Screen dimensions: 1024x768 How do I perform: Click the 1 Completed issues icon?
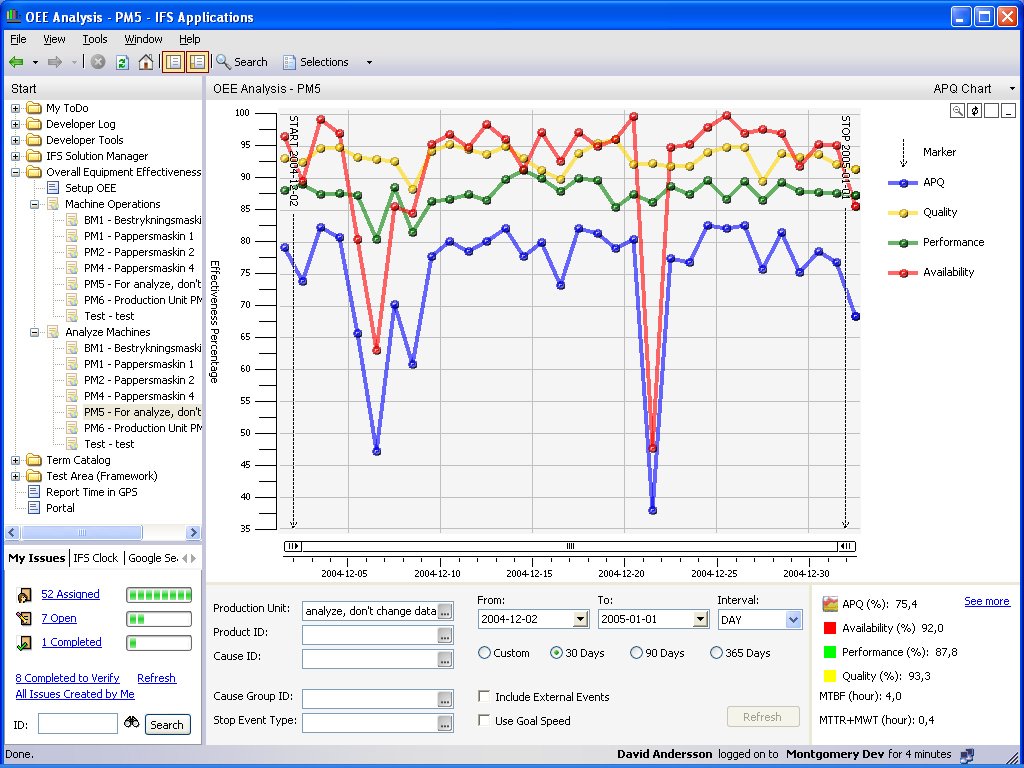[24, 643]
